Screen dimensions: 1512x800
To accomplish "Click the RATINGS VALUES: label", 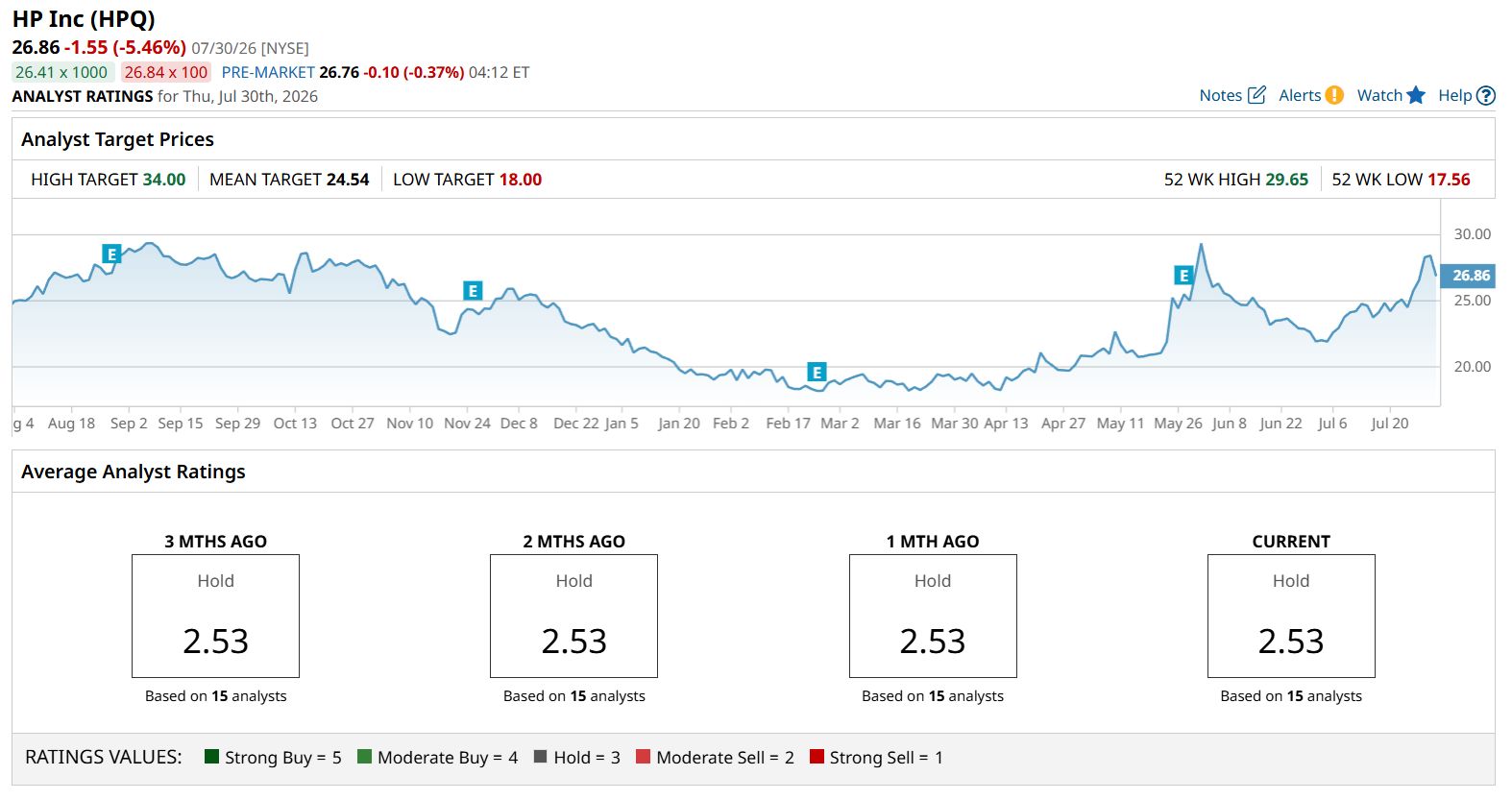I will pyautogui.click(x=104, y=757).
